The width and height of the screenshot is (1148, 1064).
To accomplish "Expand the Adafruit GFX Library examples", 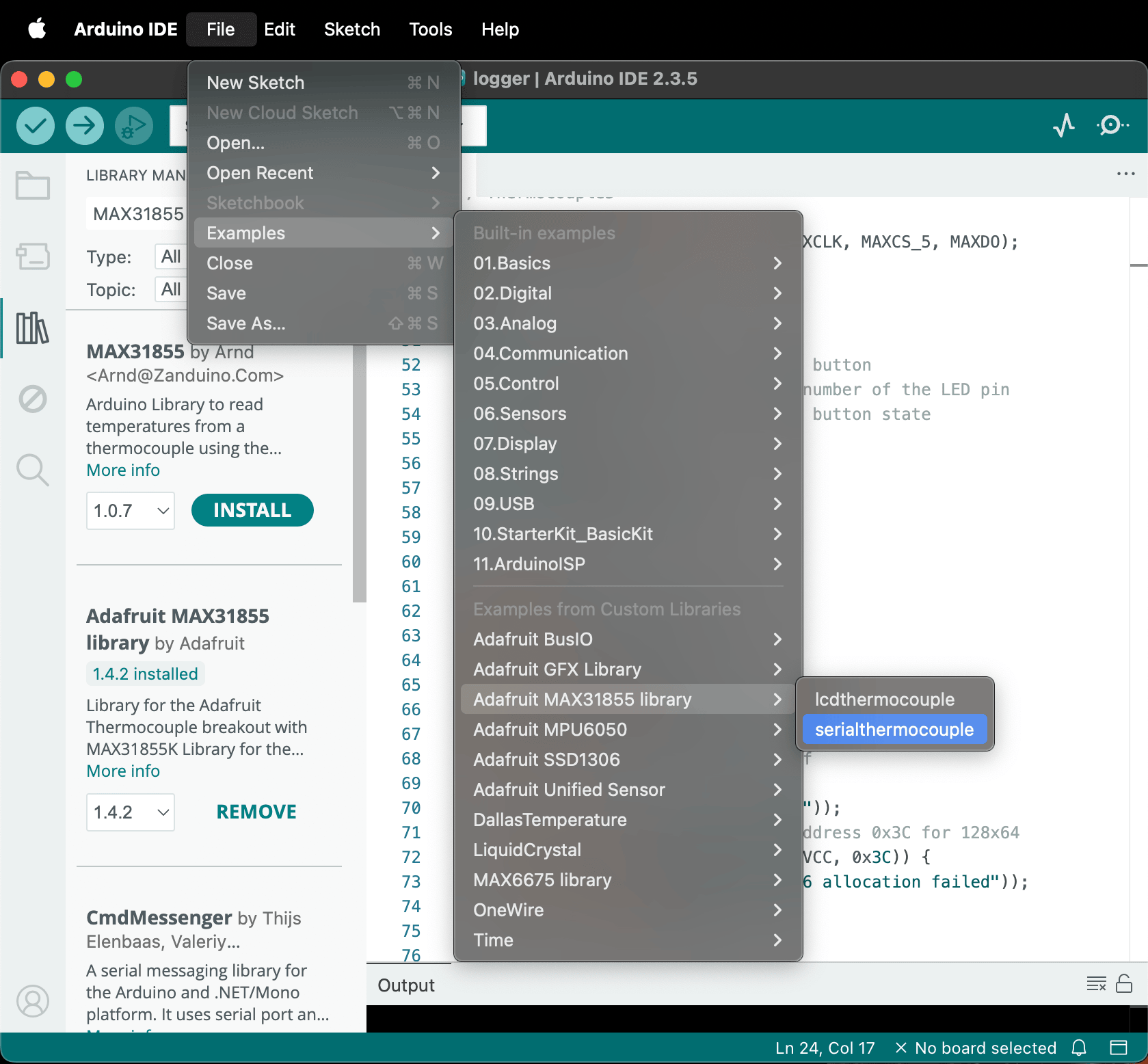I will tap(628, 669).
